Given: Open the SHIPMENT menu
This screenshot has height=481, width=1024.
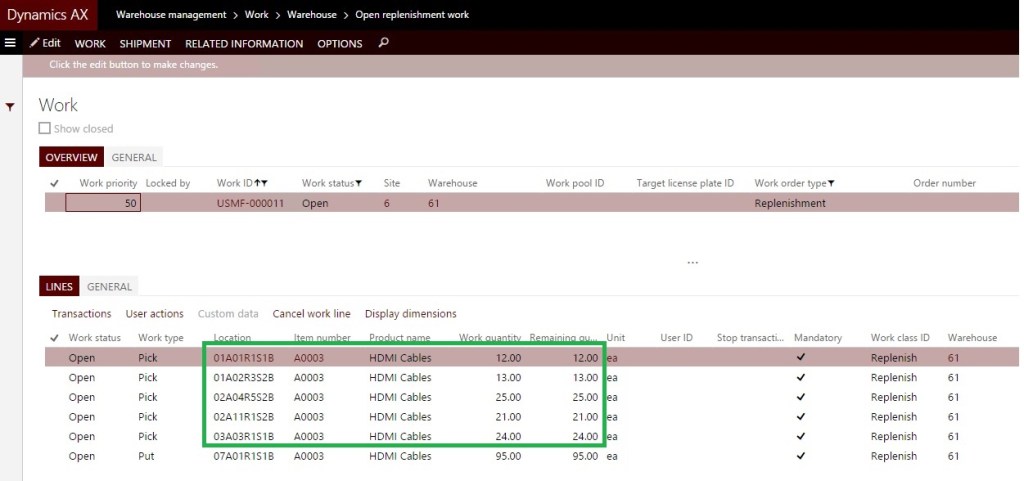Looking at the screenshot, I should [145, 44].
